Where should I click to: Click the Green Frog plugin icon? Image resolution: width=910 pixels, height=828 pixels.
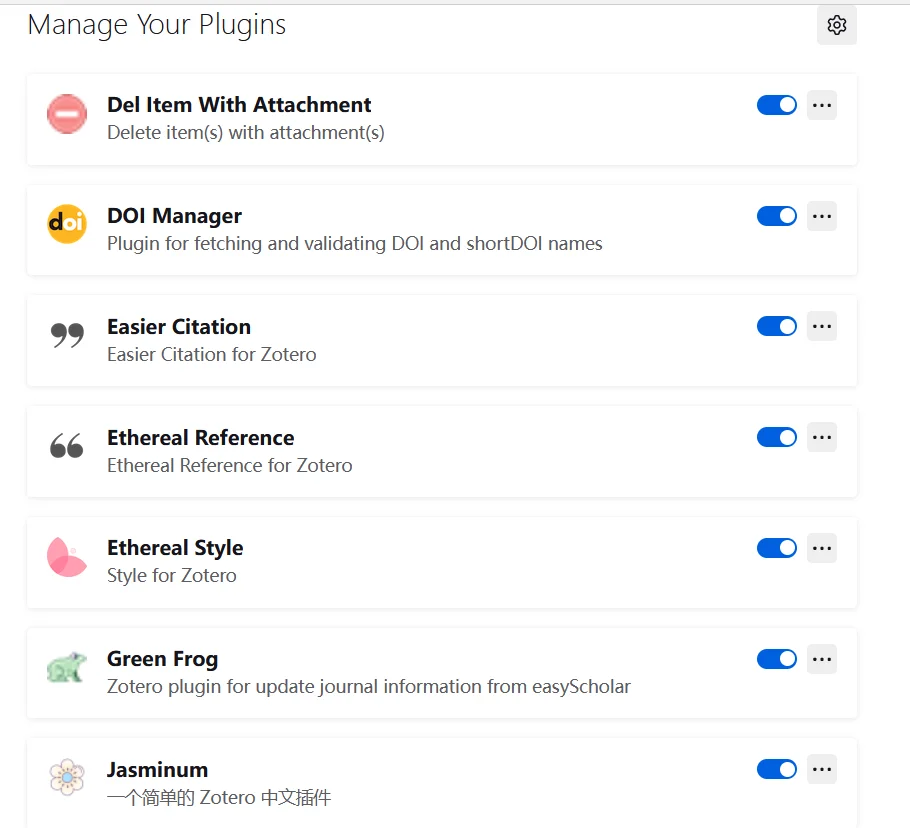[67, 668]
